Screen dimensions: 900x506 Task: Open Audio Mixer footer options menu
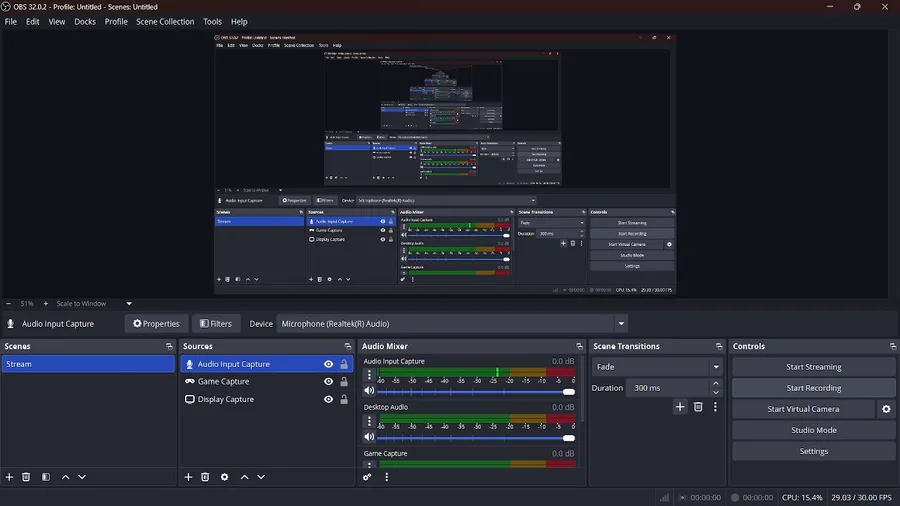386,477
